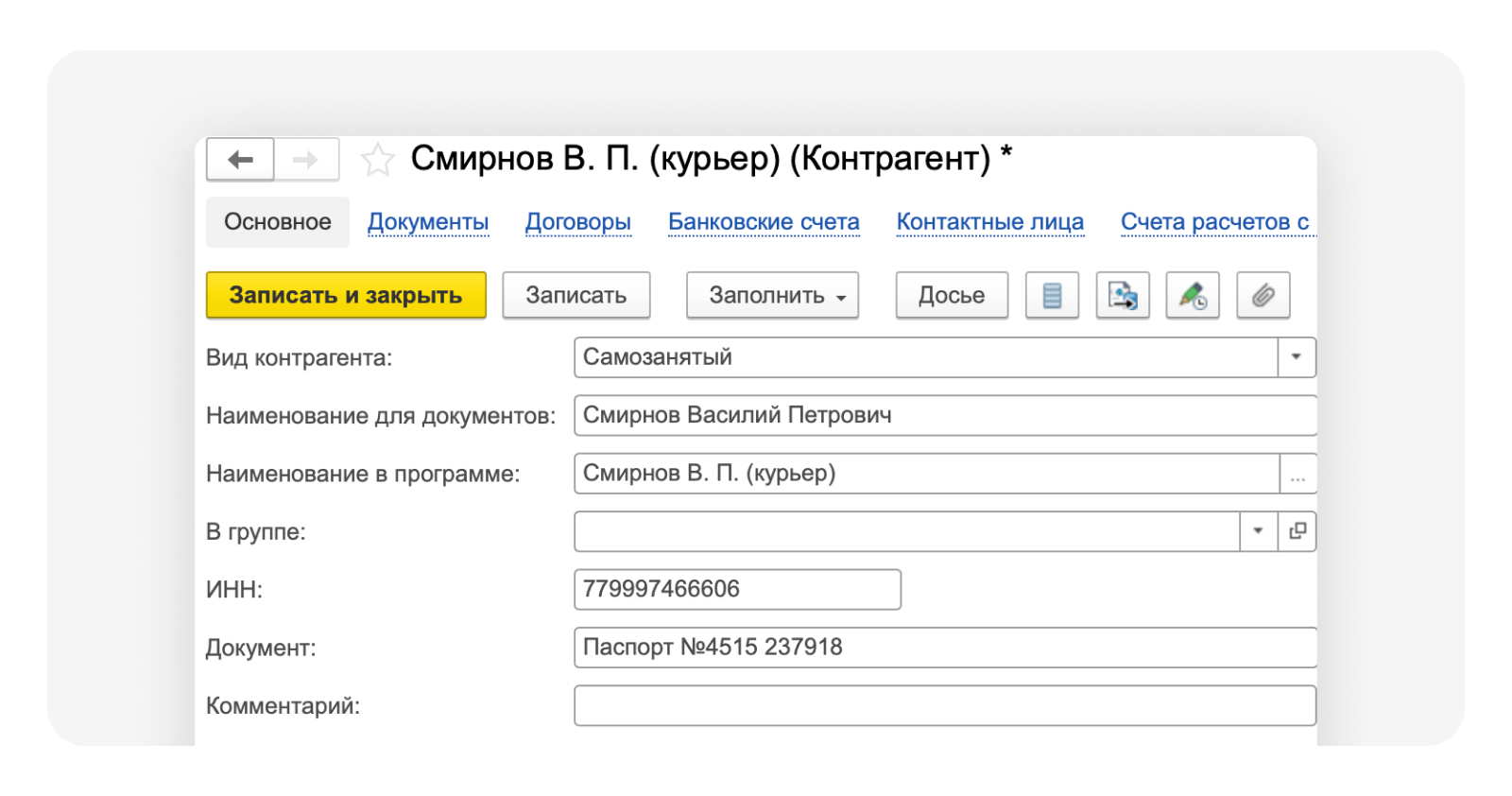
Task: Go forward with the right arrow button
Action: point(306,160)
